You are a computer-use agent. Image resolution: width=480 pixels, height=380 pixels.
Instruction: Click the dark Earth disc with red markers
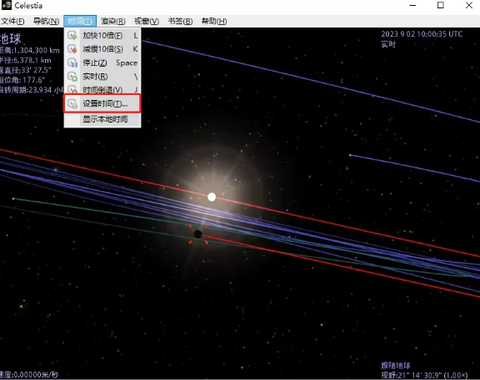198,234
